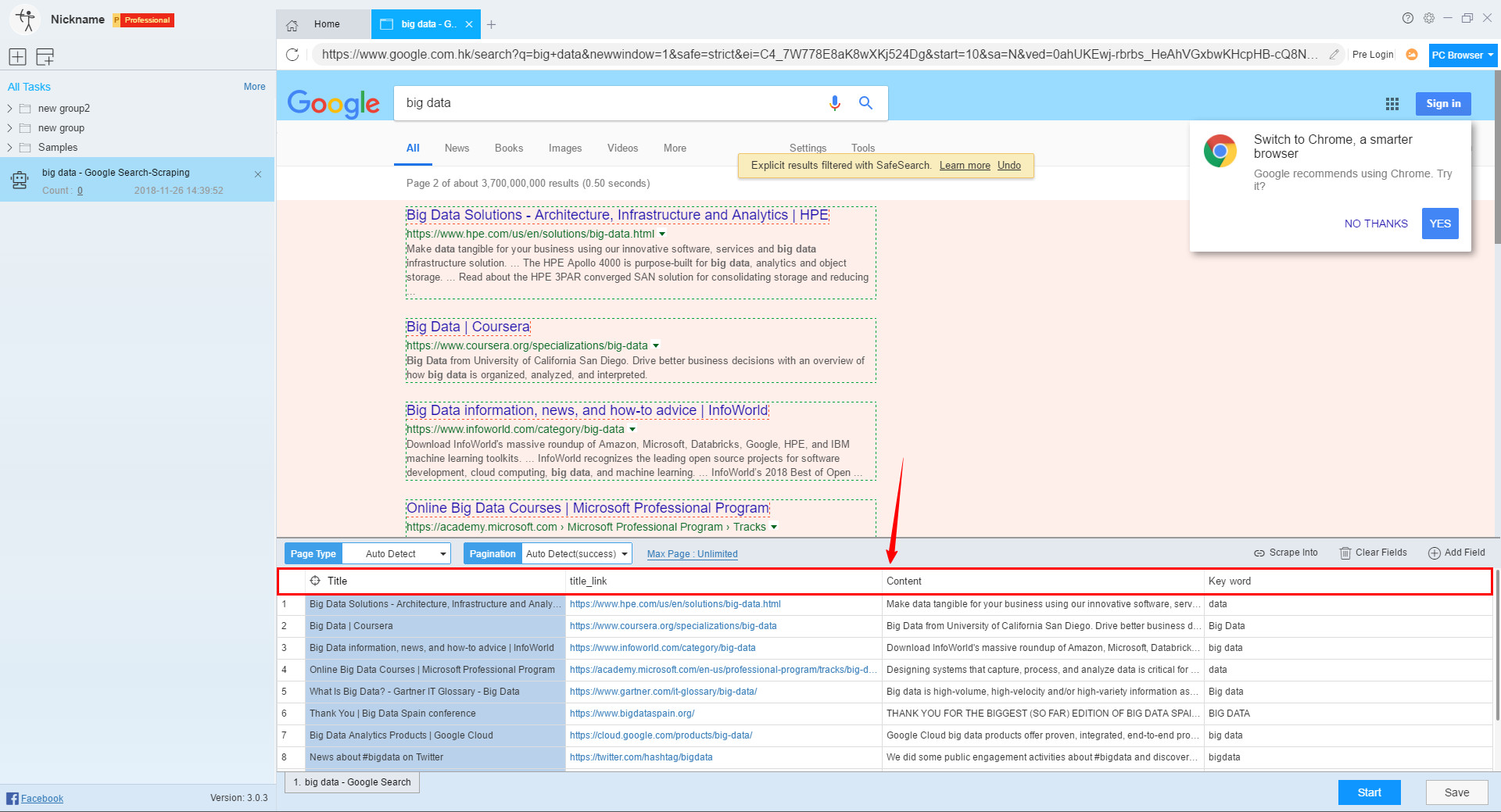This screenshot has width=1501, height=812.
Task: Expand the infoworld.com URL arrow
Action: coord(632,429)
